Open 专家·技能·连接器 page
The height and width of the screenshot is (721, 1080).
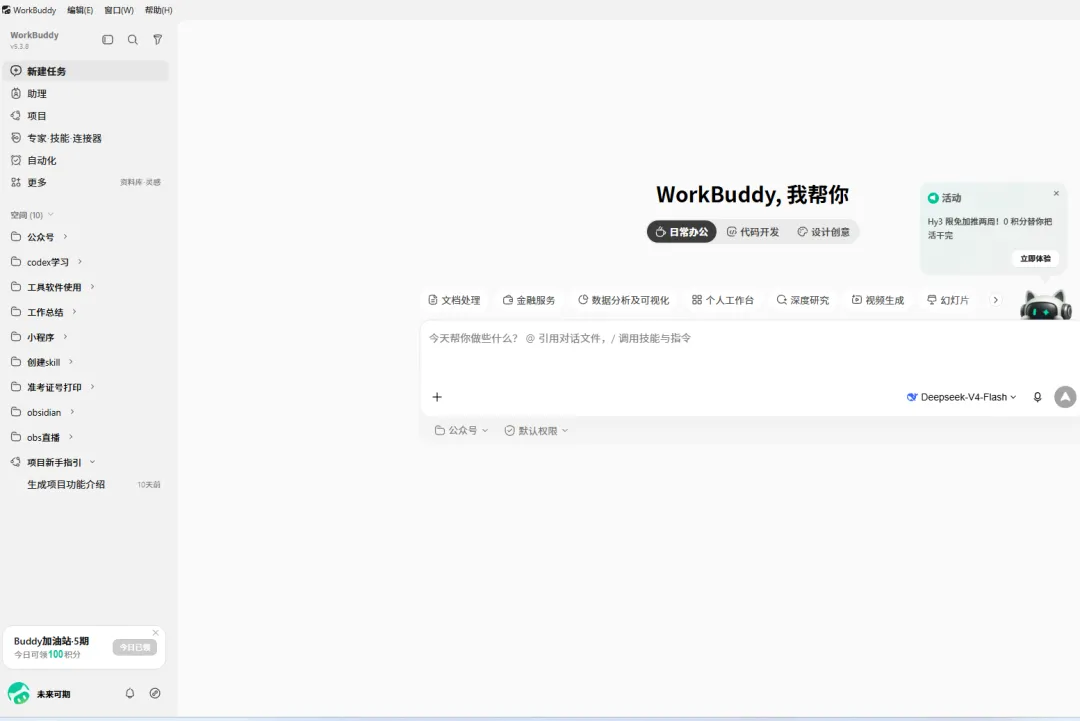86,138
